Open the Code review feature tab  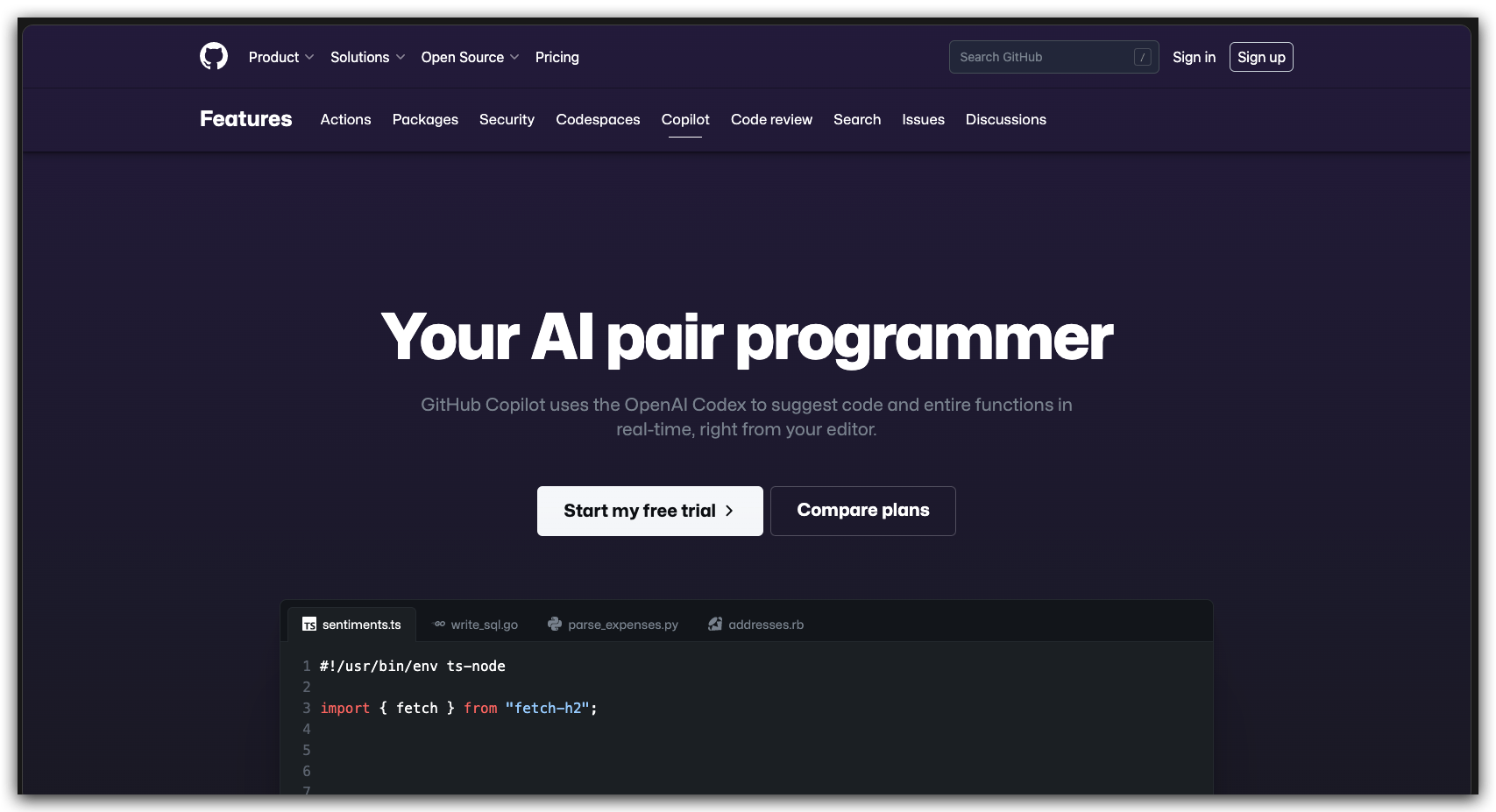click(x=771, y=119)
